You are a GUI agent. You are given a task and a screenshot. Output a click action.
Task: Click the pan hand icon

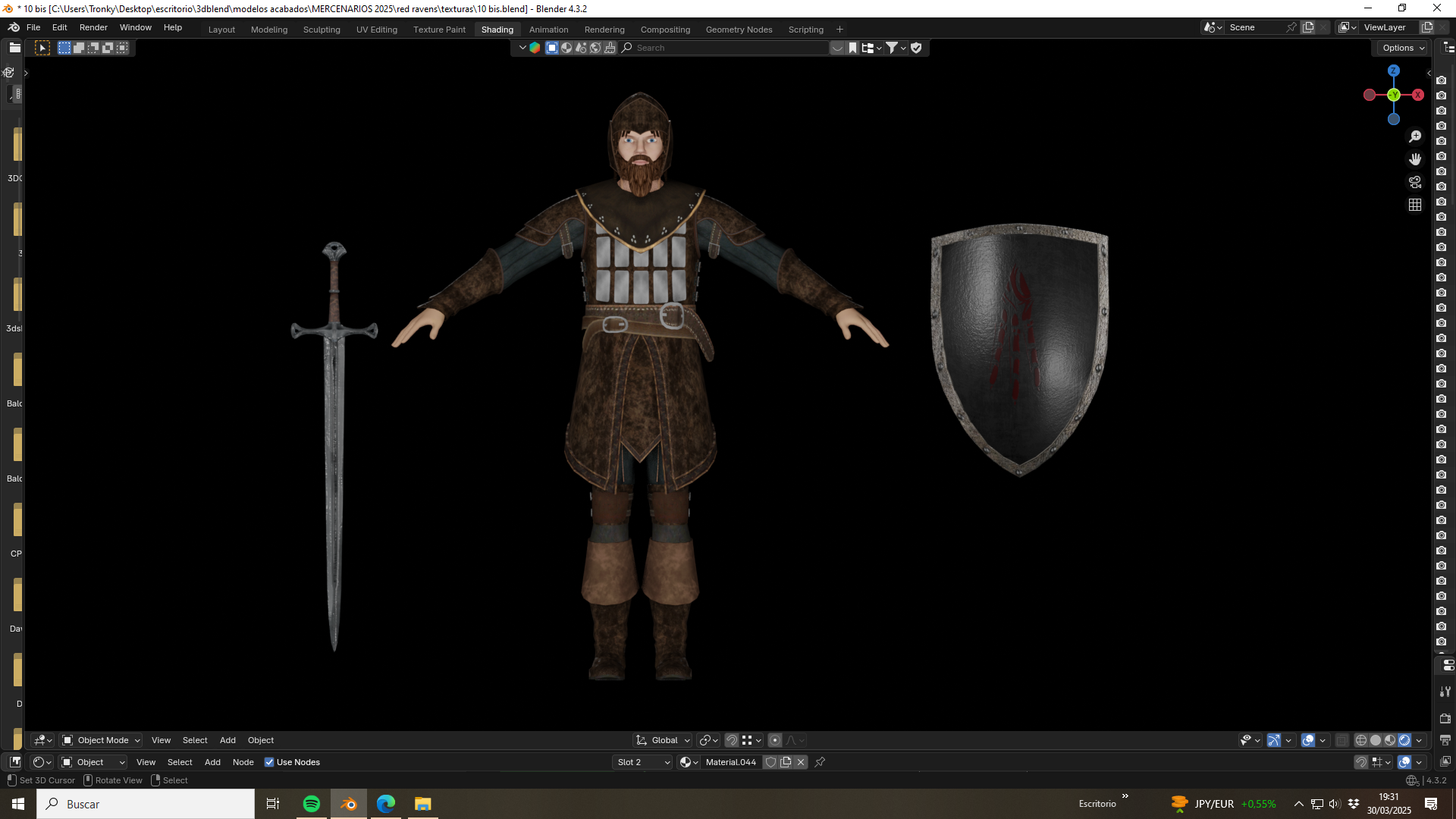(x=1415, y=159)
